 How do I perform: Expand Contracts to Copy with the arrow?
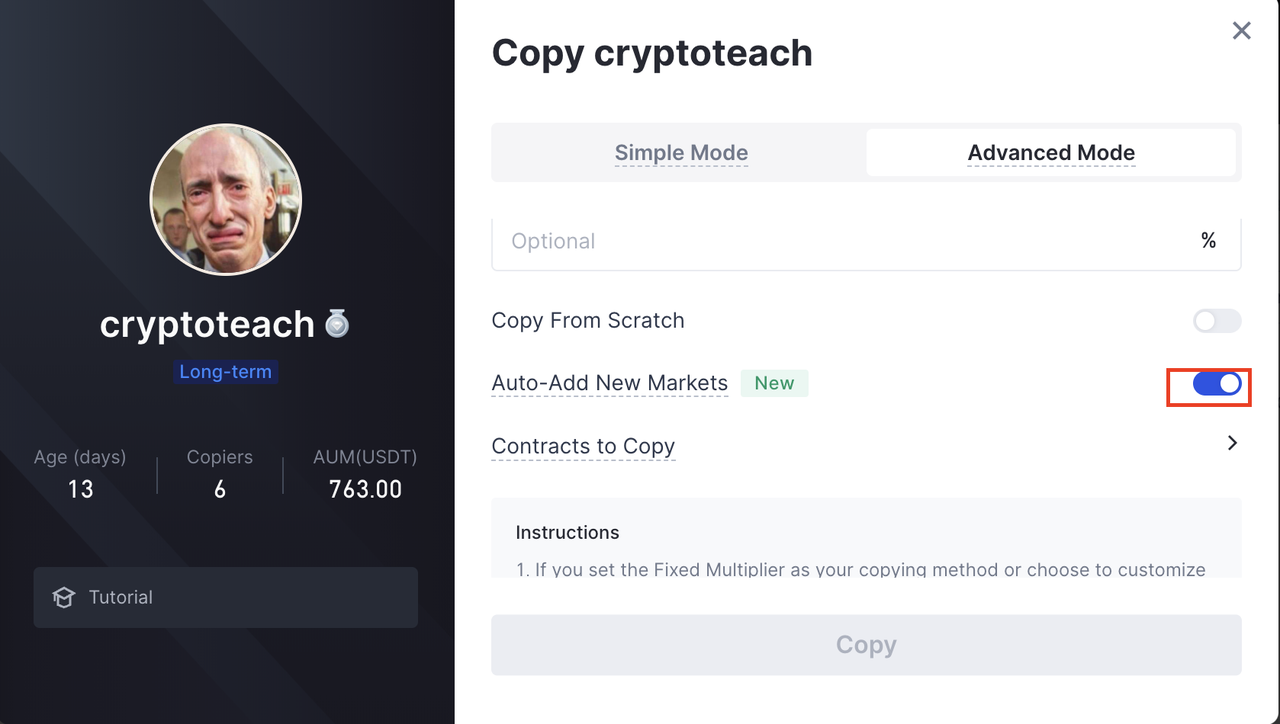pyautogui.click(x=1232, y=443)
